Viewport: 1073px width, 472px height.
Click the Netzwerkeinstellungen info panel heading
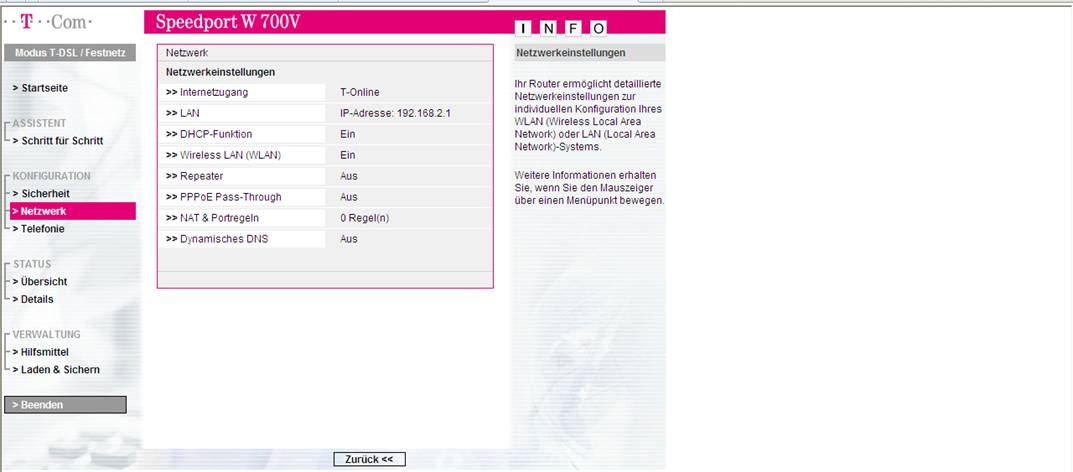[x=571, y=53]
